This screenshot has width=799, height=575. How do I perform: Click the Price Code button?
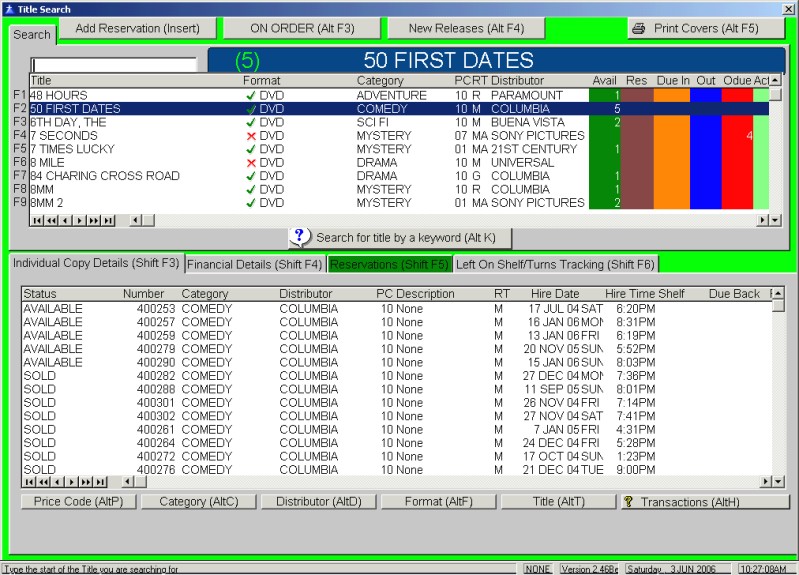point(78,502)
